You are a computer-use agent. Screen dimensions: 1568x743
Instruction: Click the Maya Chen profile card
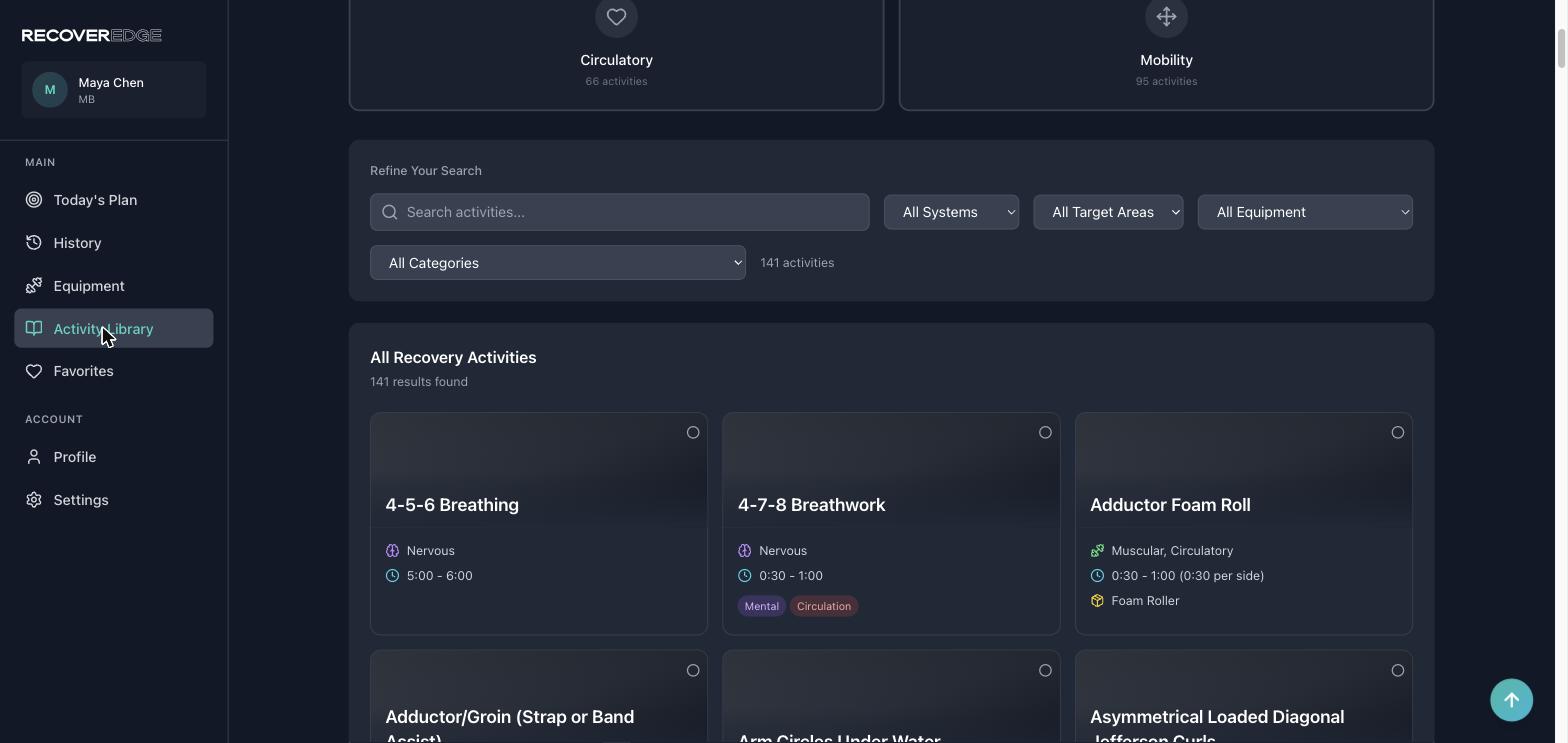[x=114, y=90]
